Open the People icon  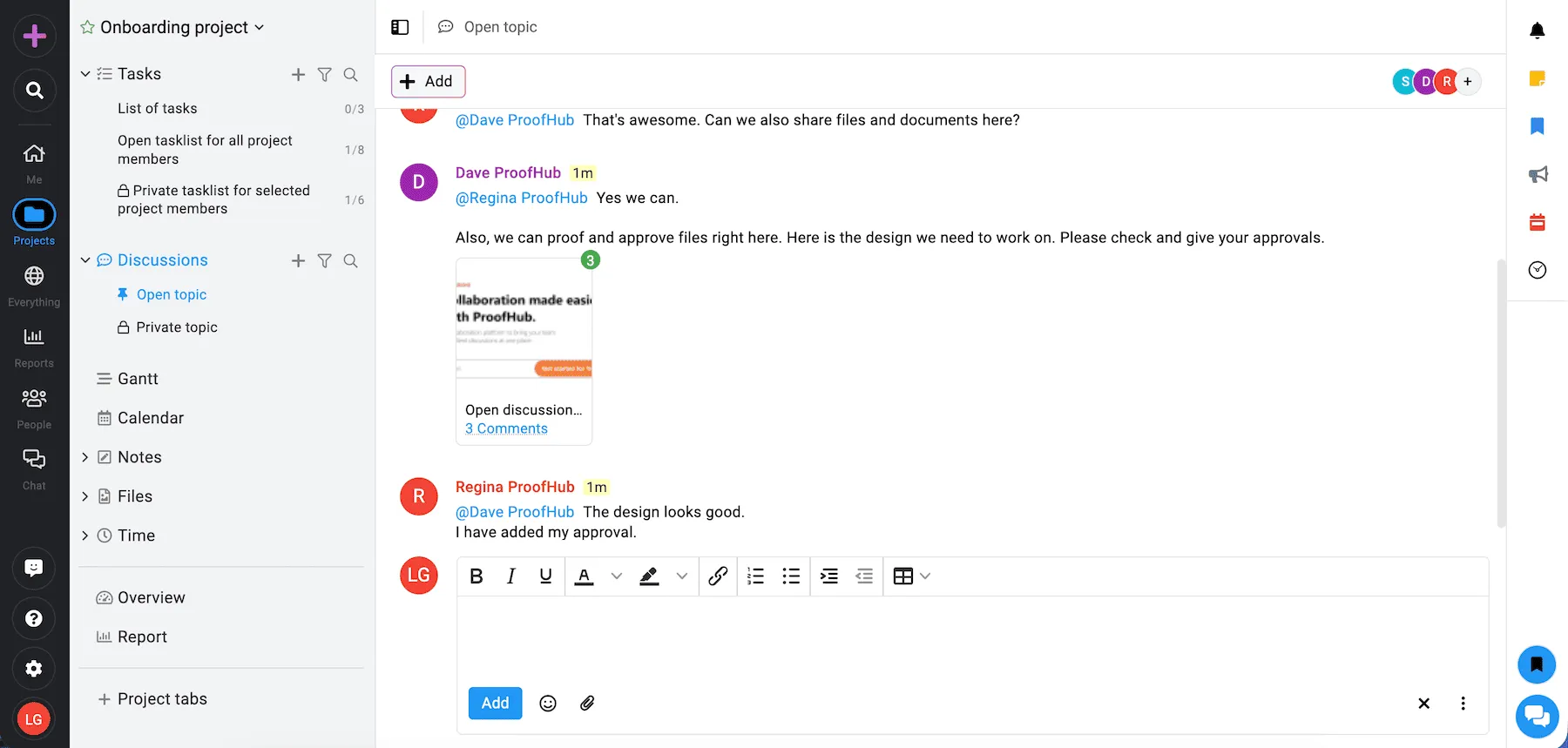[x=34, y=398]
